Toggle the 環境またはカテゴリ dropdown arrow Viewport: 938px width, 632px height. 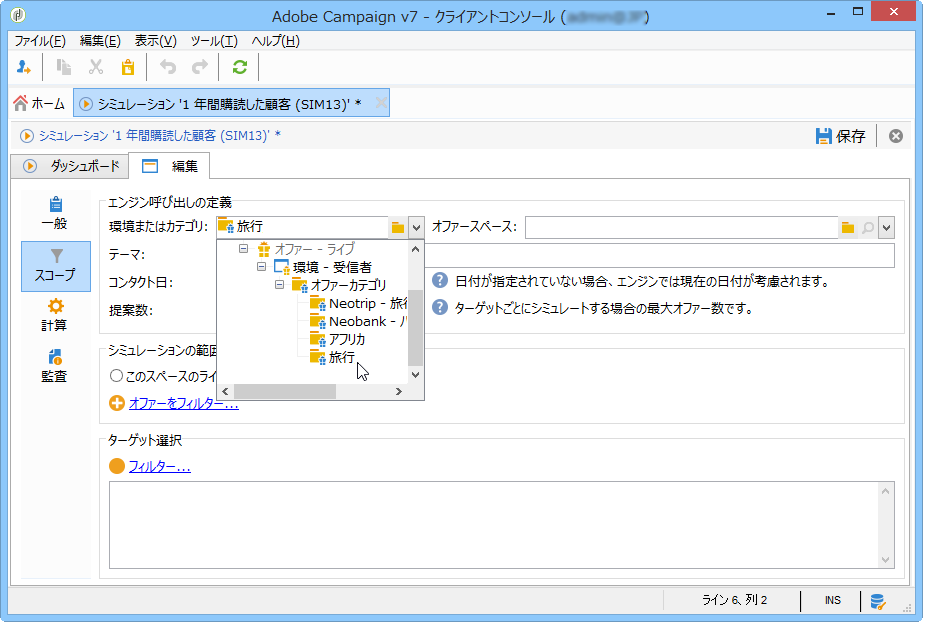(x=416, y=227)
